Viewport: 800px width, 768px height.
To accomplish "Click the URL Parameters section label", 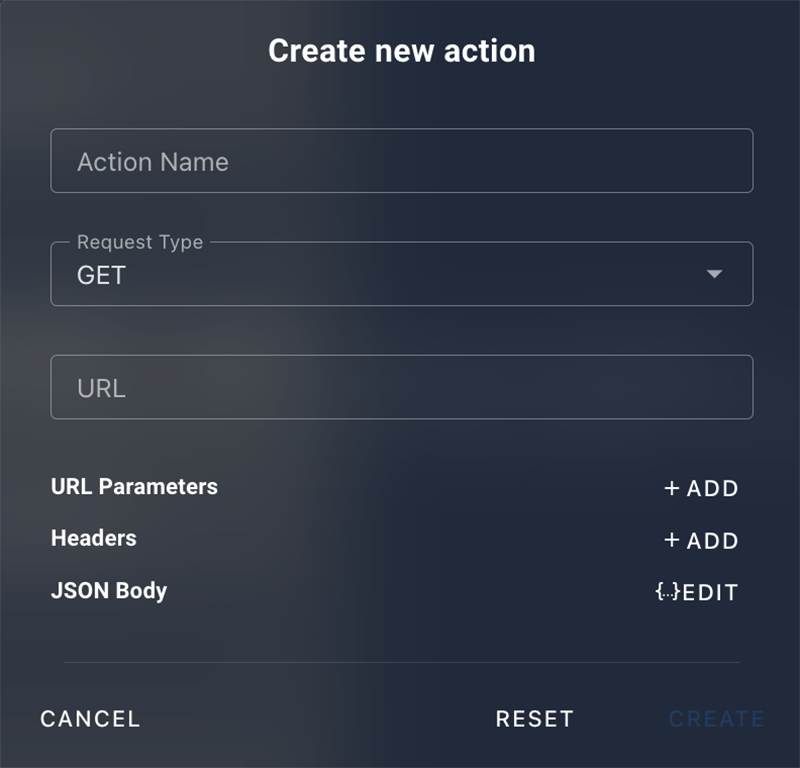I will pyautogui.click(x=134, y=486).
